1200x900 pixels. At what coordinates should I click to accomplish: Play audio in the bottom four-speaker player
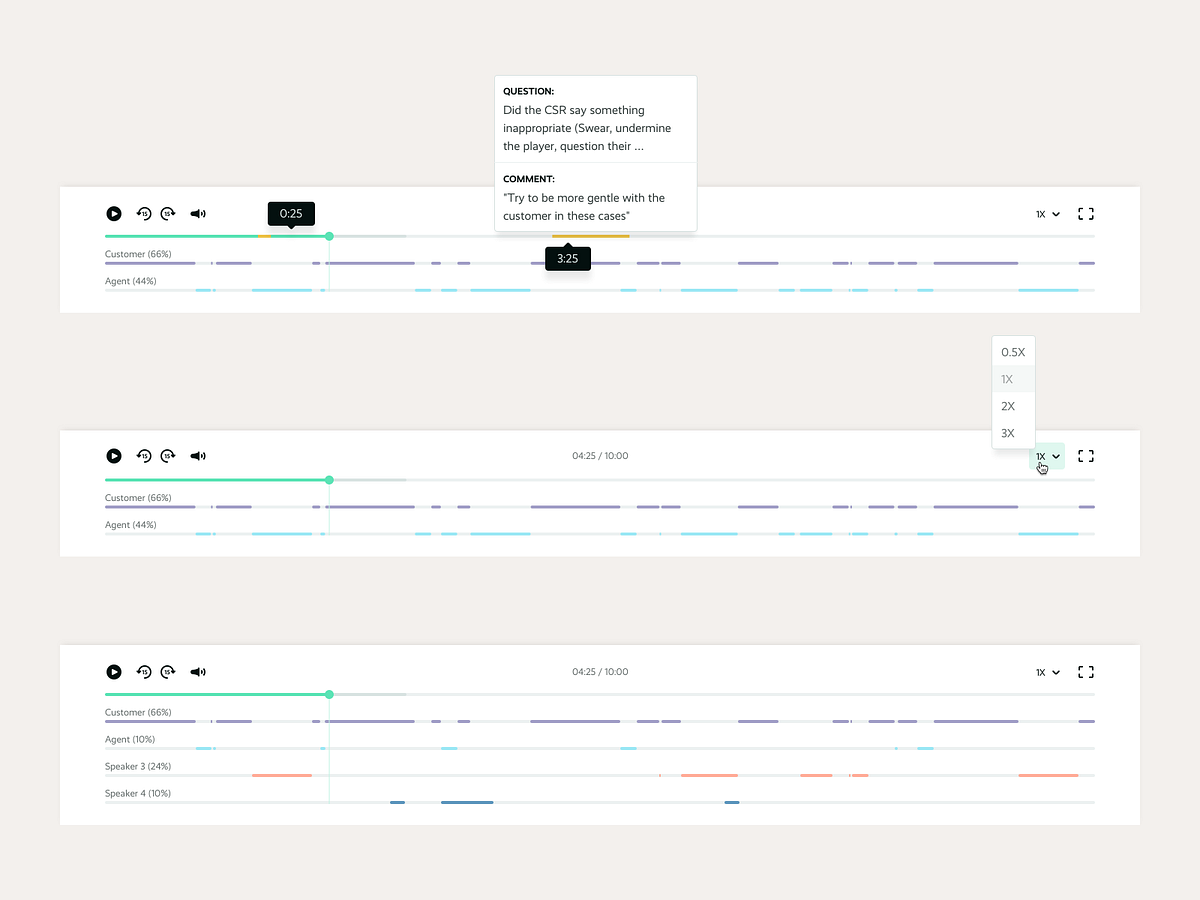pos(114,672)
